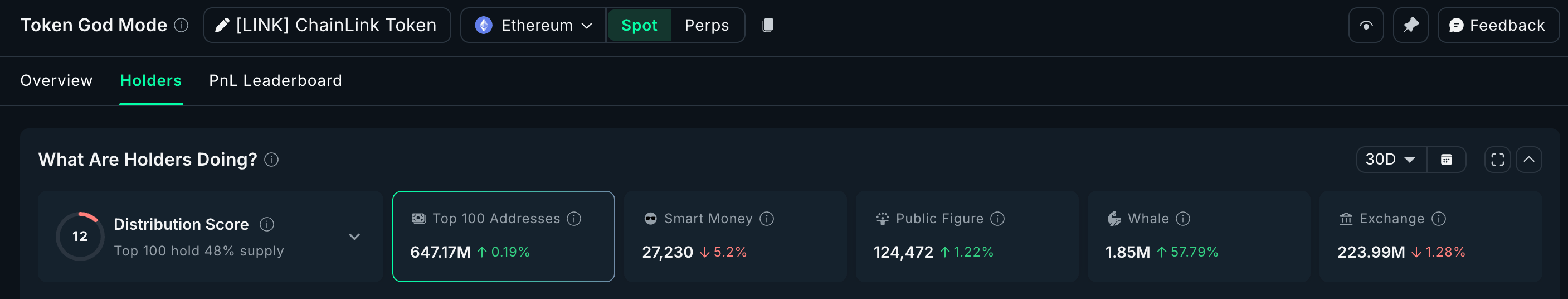Open the calendar date picker icon
The height and width of the screenshot is (299, 1568).
coord(1447,160)
